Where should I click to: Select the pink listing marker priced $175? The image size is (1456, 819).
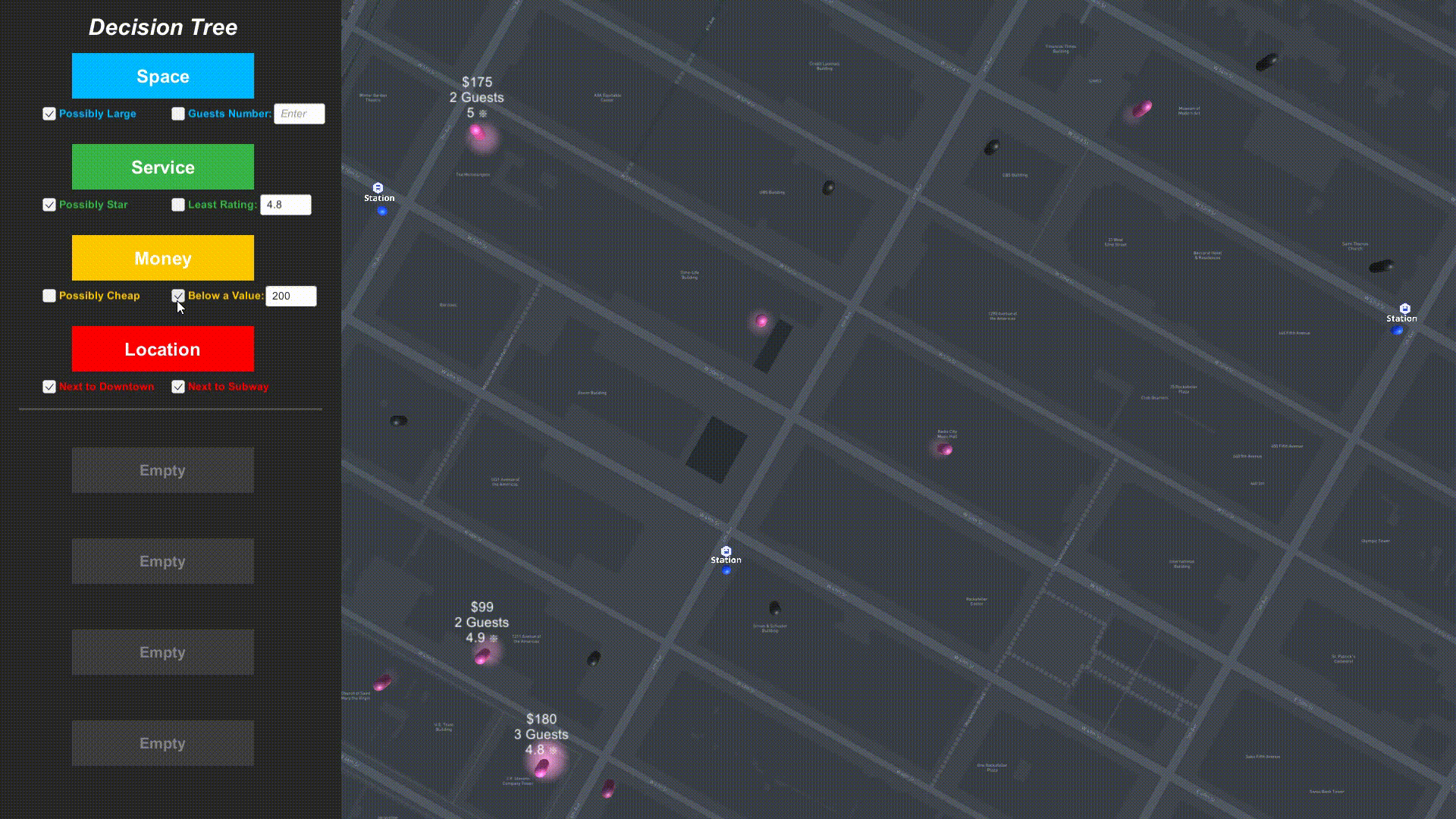click(477, 132)
